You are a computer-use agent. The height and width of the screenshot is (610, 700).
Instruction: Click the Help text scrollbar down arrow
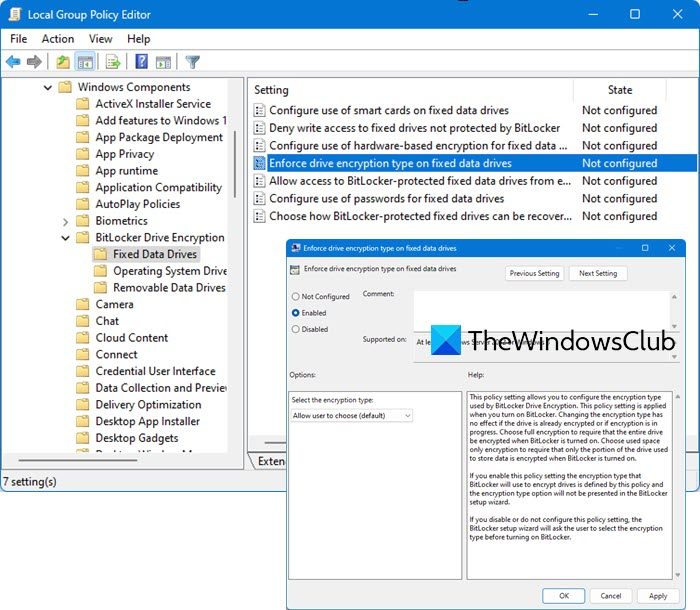(677, 575)
